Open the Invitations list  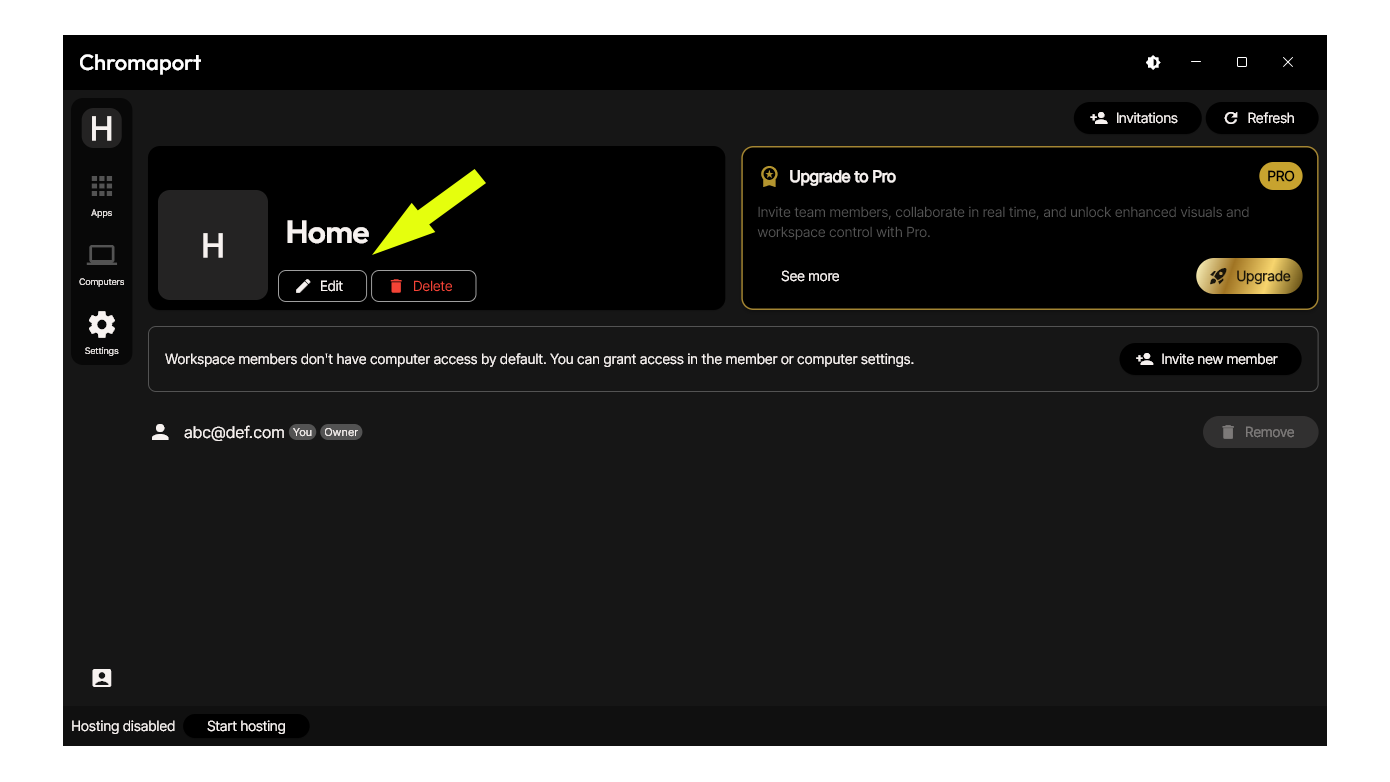tap(1135, 118)
